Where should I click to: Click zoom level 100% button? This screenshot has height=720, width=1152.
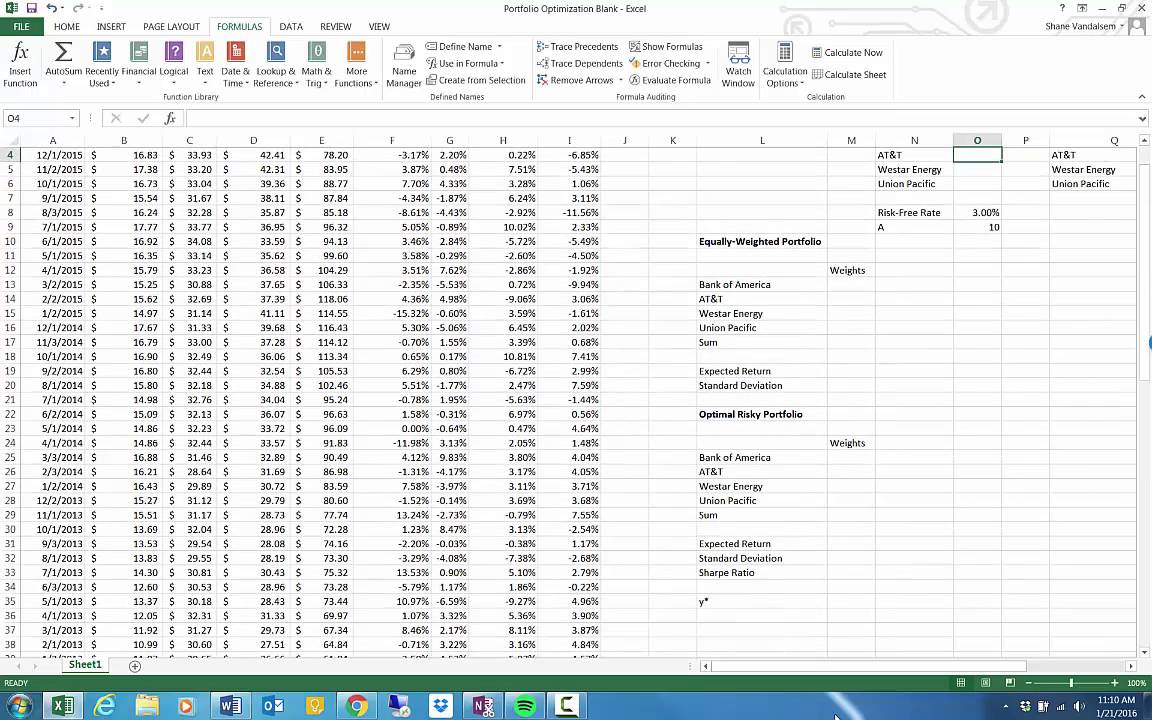coord(1136,683)
